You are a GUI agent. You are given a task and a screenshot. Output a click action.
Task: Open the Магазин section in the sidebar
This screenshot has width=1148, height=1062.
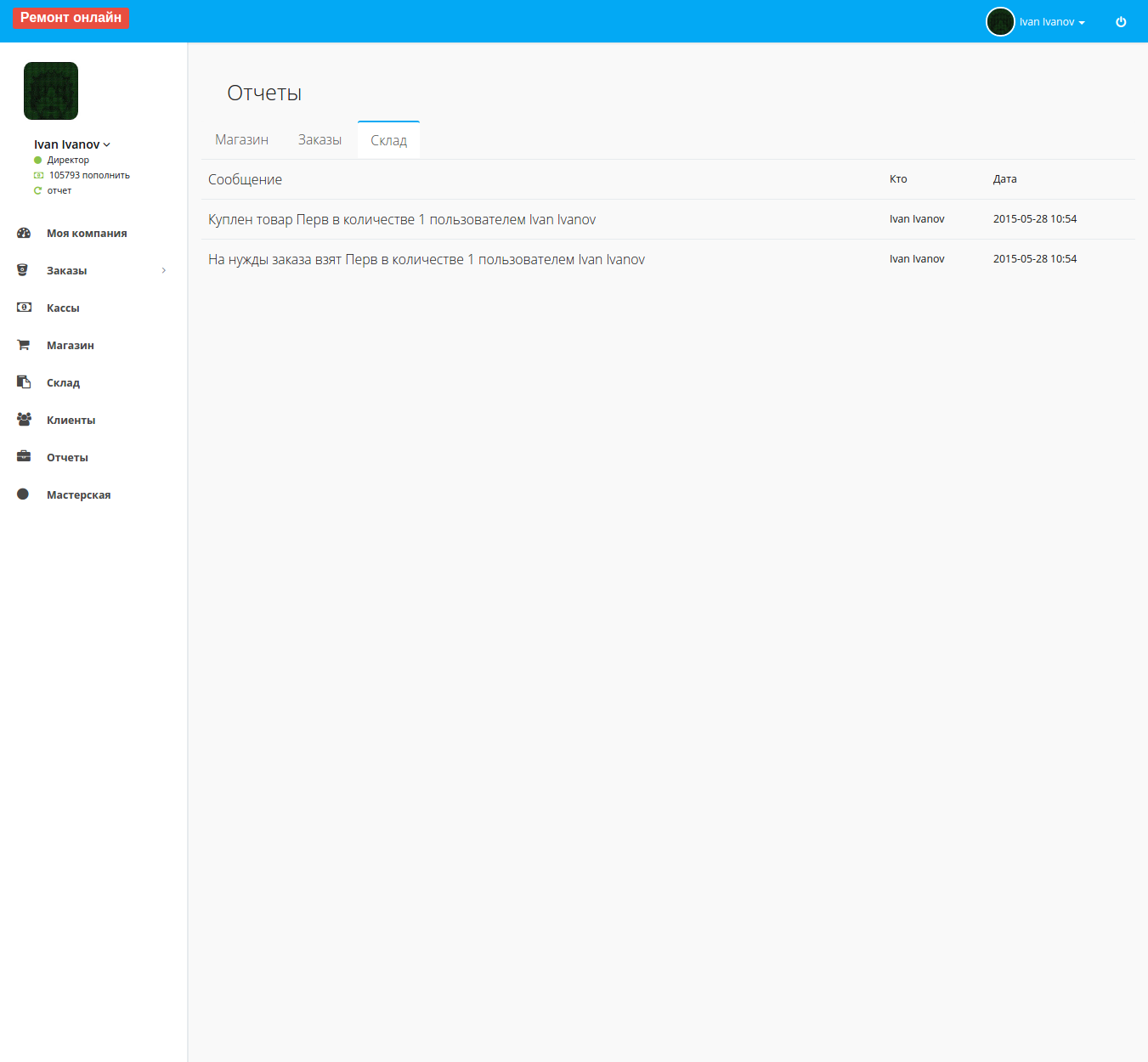coord(71,346)
